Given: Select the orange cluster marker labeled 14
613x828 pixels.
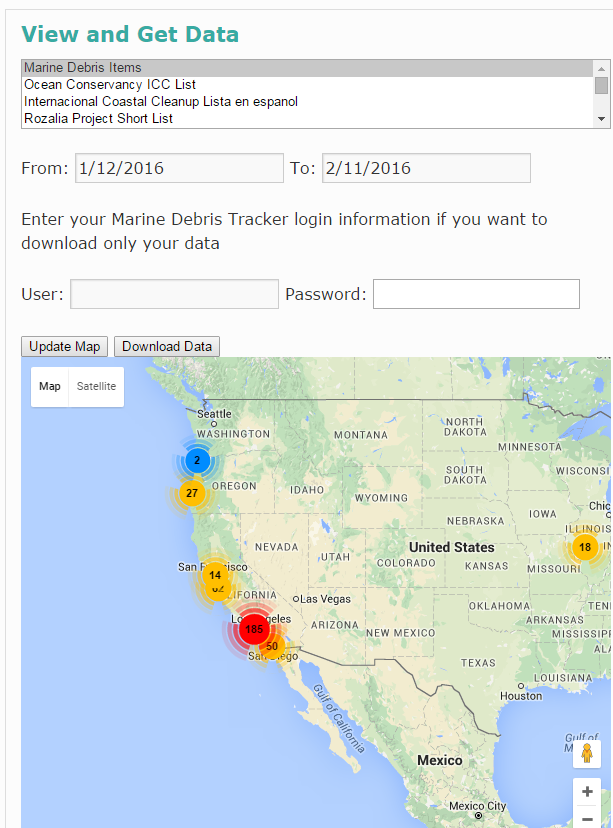Looking at the screenshot, I should pos(215,575).
